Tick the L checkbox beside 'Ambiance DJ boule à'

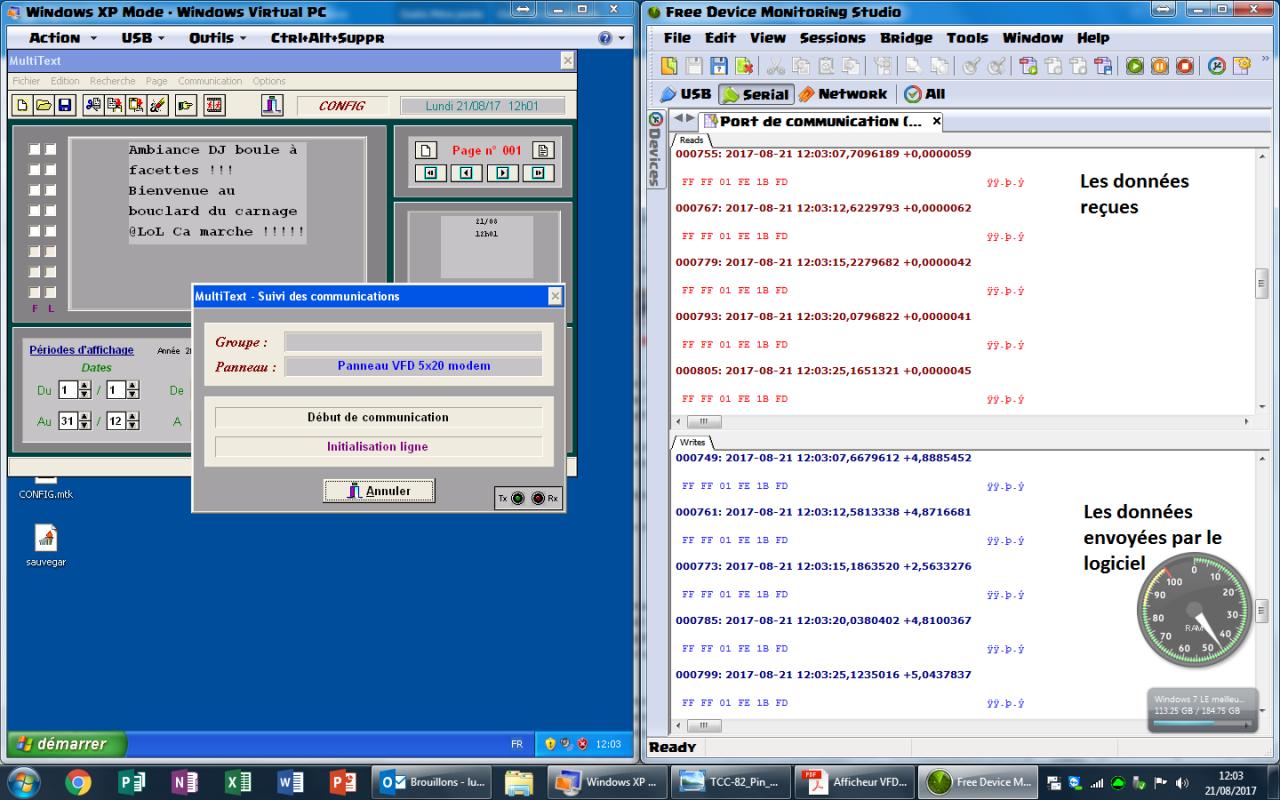click(x=50, y=149)
